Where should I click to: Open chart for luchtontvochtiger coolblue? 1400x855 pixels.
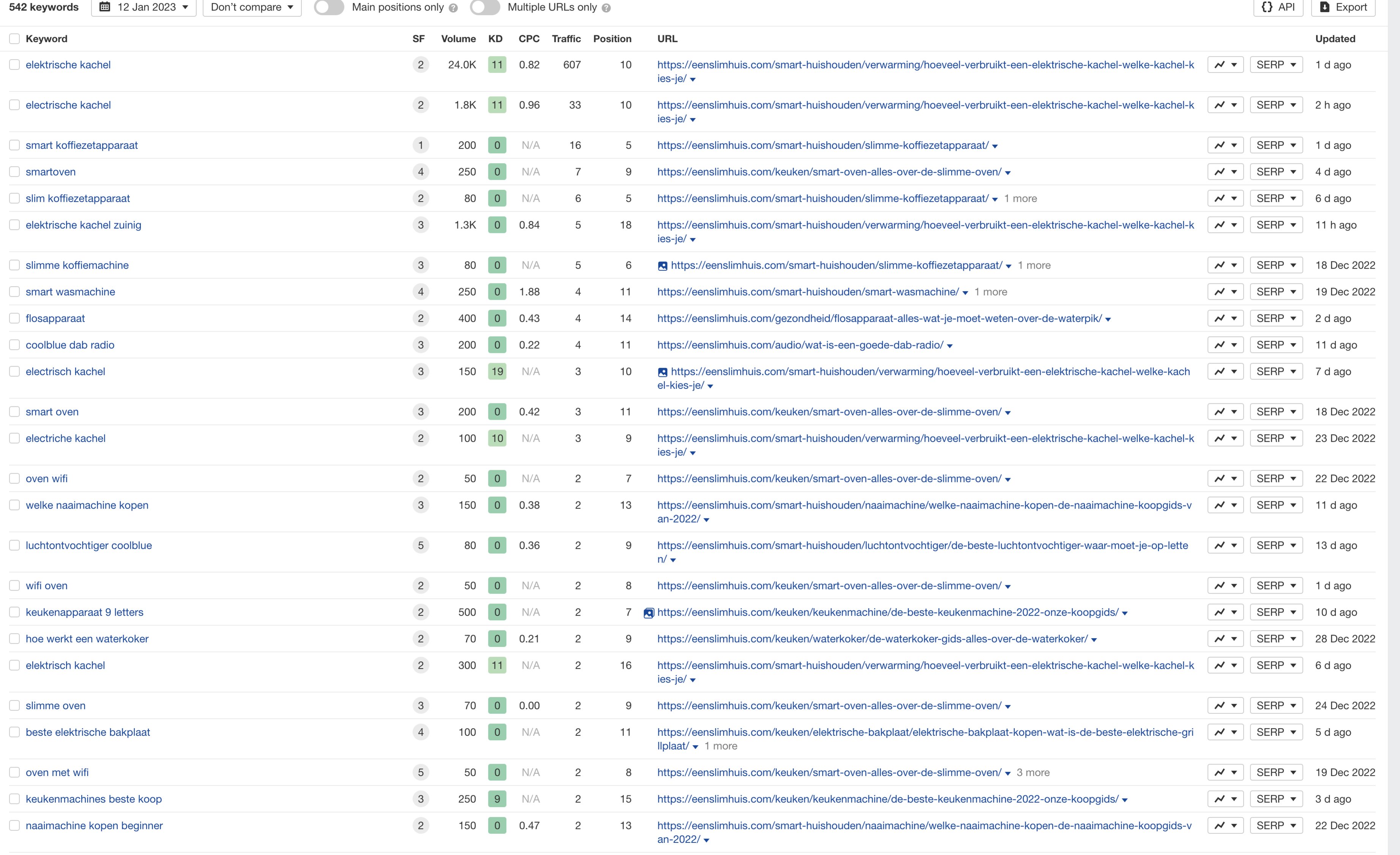[x=1226, y=546]
